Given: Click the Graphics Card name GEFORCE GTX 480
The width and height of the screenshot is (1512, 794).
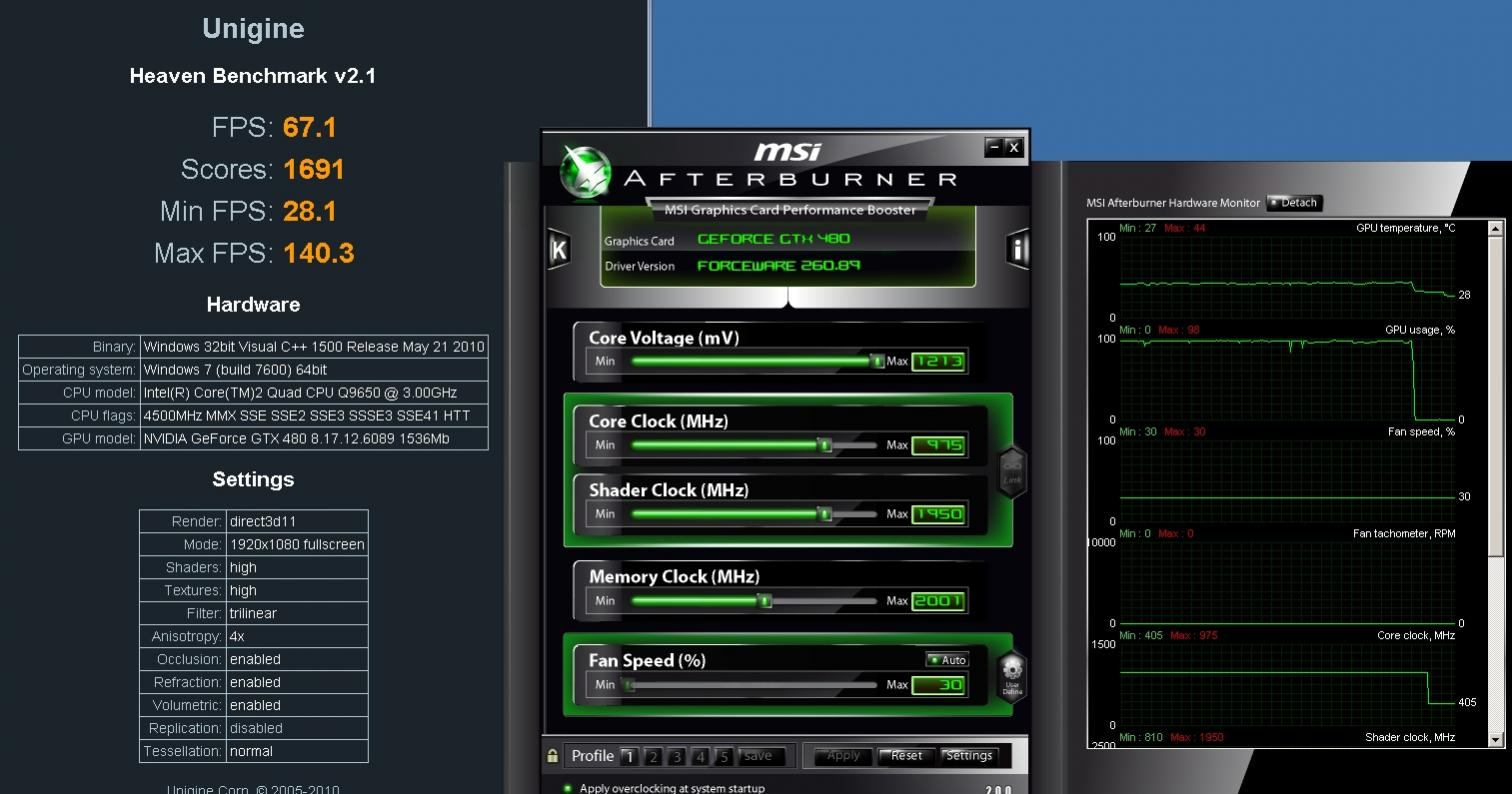Looking at the screenshot, I should pos(773,239).
